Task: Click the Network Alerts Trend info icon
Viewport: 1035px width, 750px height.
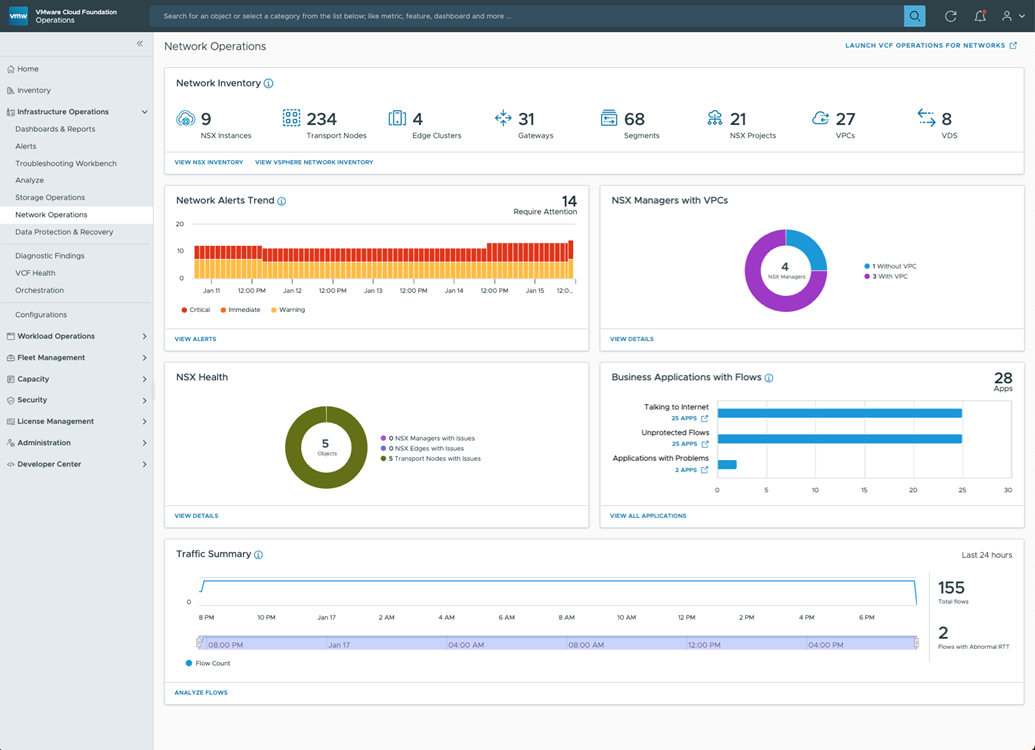Action: [282, 201]
